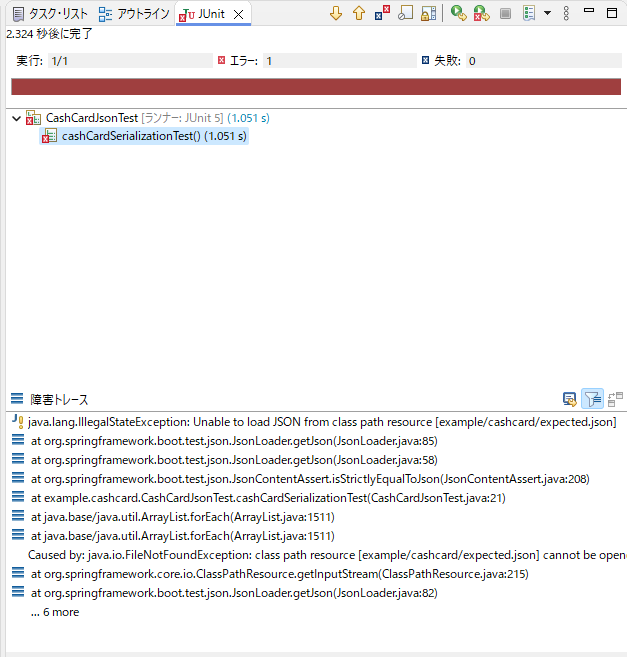Open the test run history dropdown arrow

pos(547,13)
